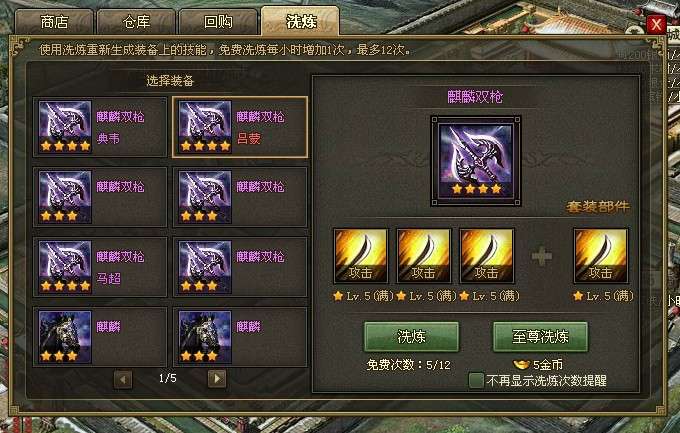Switch to the 回购 tab
680x433 pixels.
[218, 22]
